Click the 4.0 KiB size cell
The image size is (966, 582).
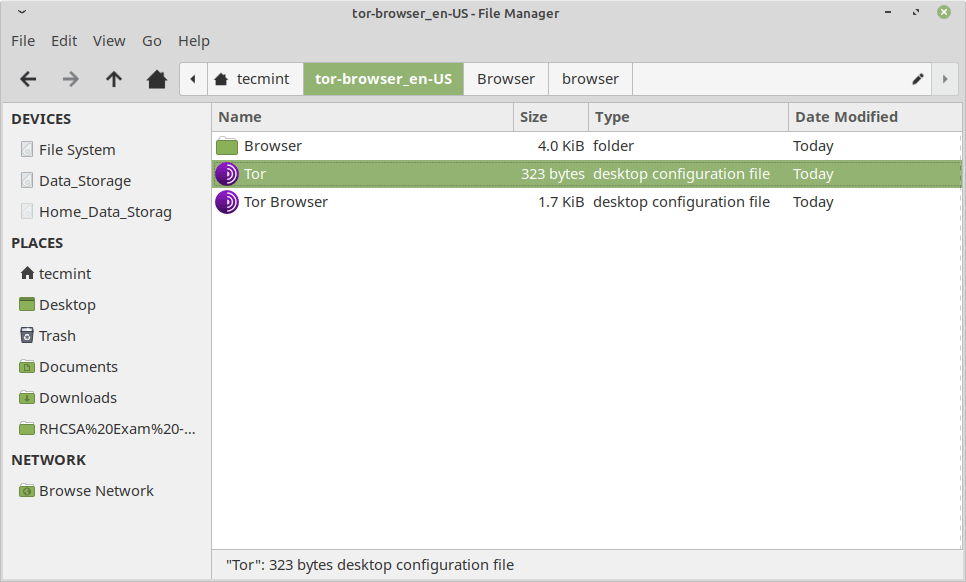click(x=561, y=146)
